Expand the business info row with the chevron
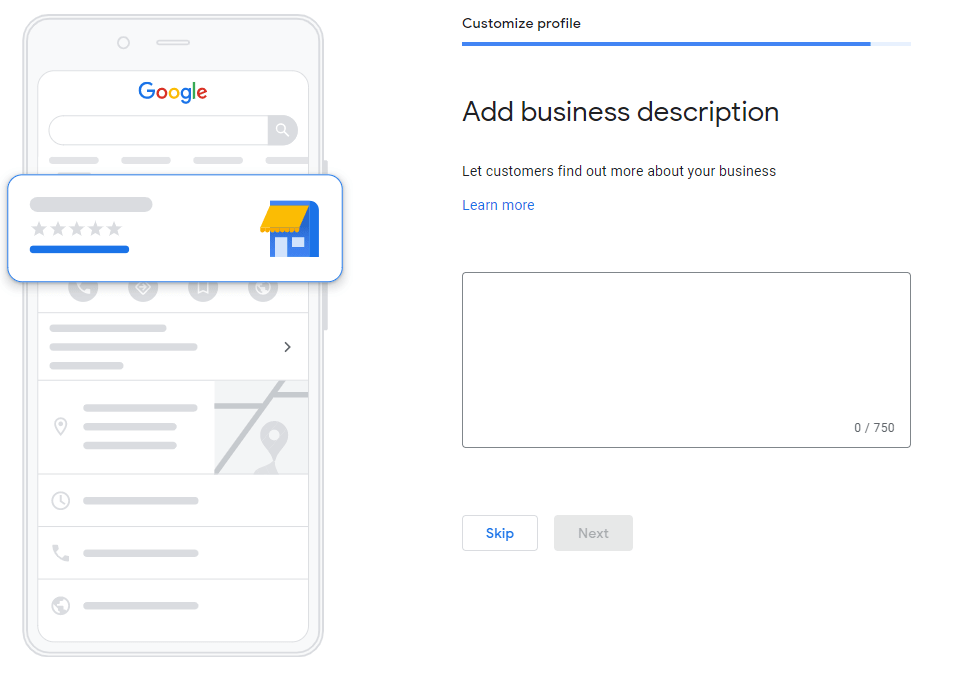The image size is (964, 679). (x=287, y=346)
